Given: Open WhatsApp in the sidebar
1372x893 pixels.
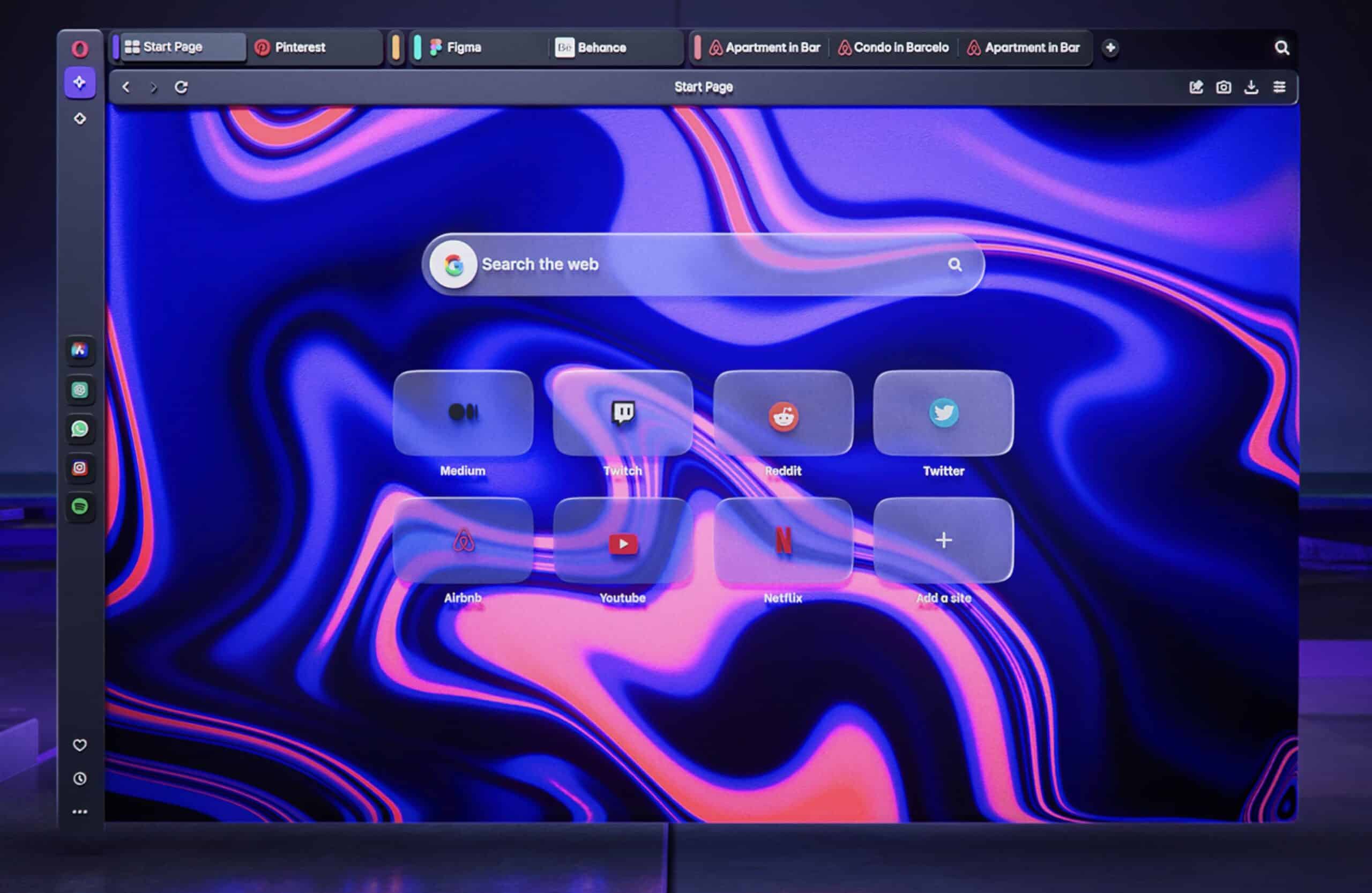Looking at the screenshot, I should 79,429.
